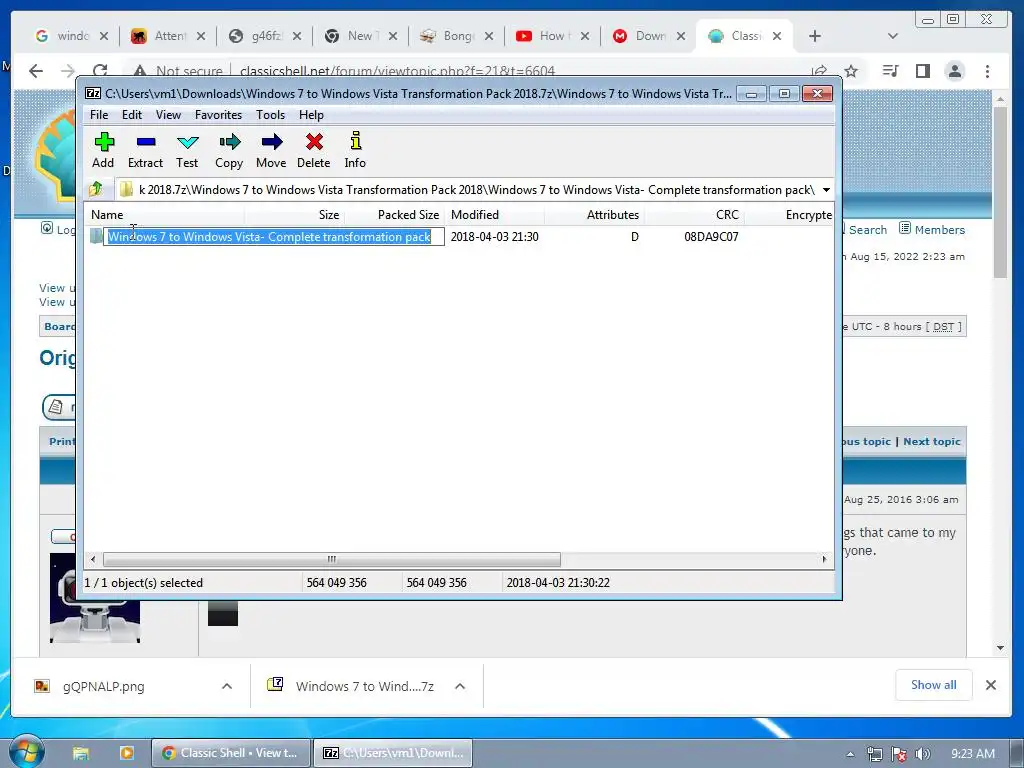Click the Chrome back arrow

[x=36, y=71]
